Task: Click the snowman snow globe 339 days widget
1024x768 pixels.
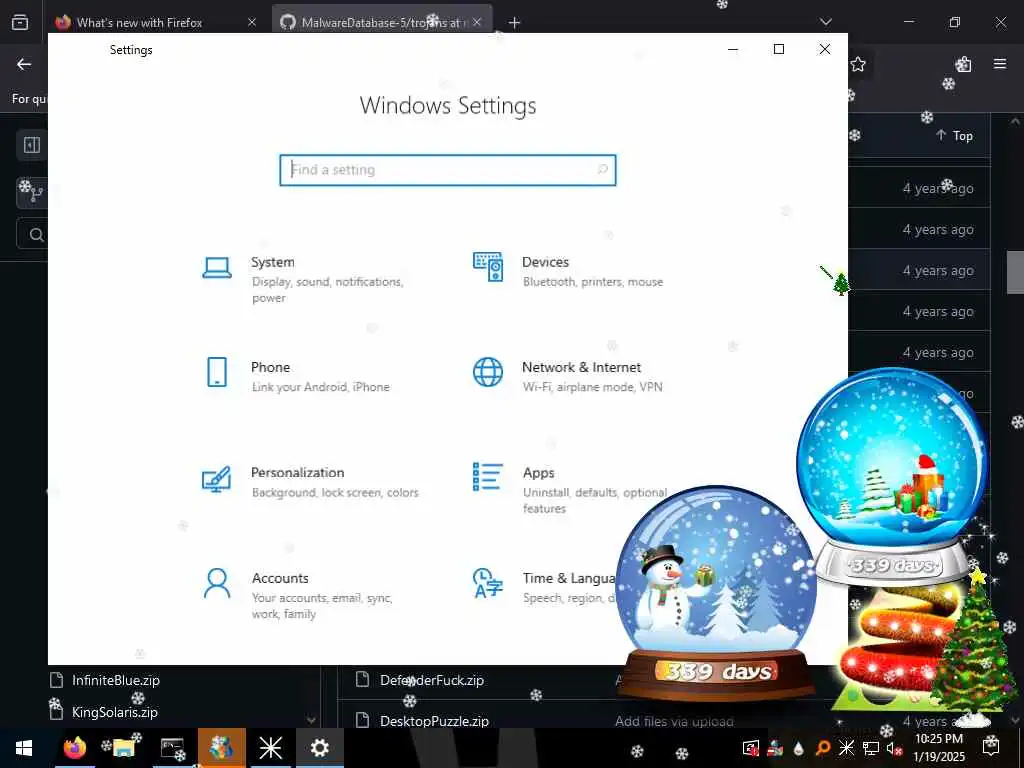Action: tap(716, 591)
